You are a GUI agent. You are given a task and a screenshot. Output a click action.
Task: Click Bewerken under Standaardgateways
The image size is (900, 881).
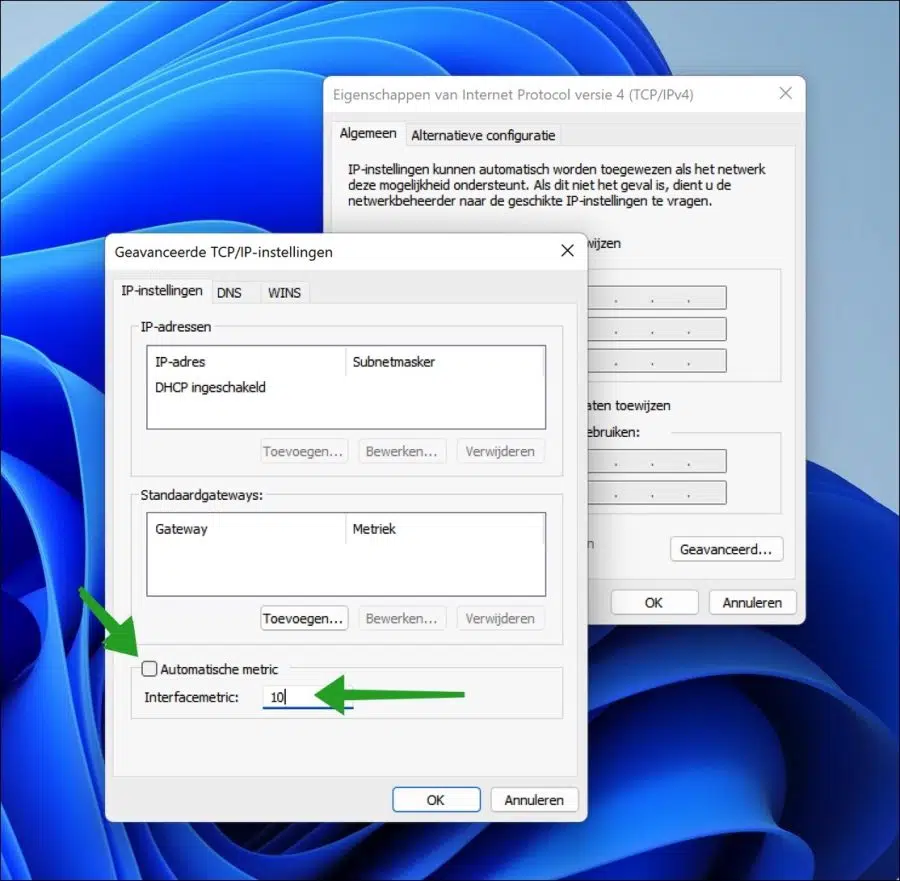[402, 618]
